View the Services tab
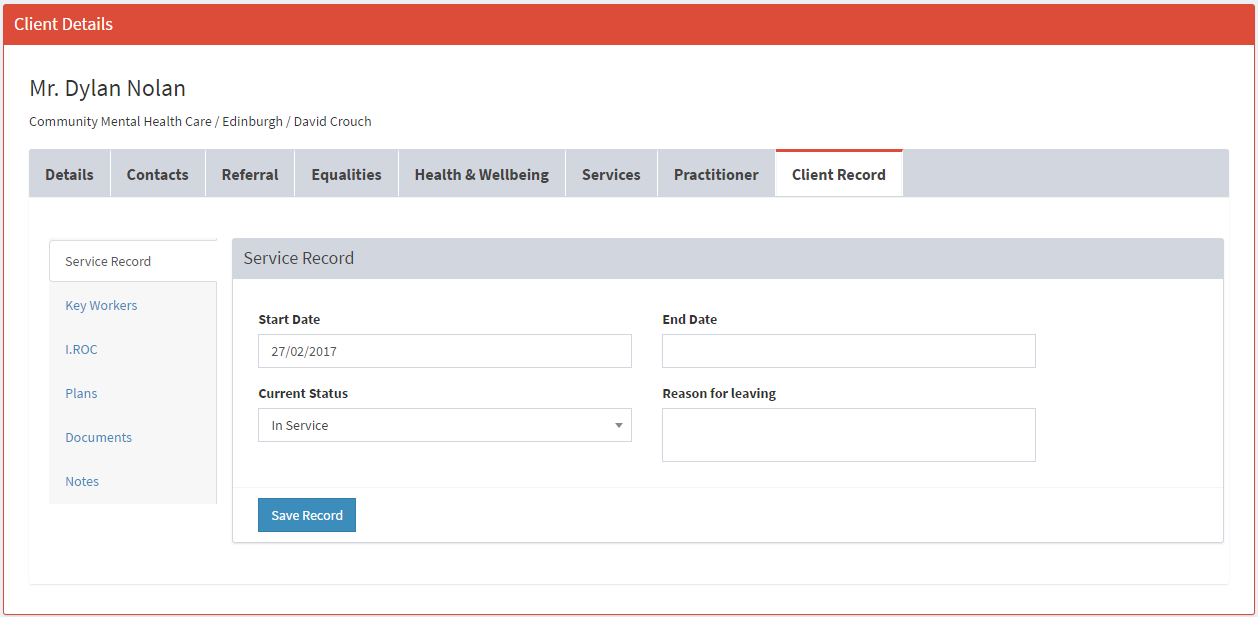 point(611,174)
